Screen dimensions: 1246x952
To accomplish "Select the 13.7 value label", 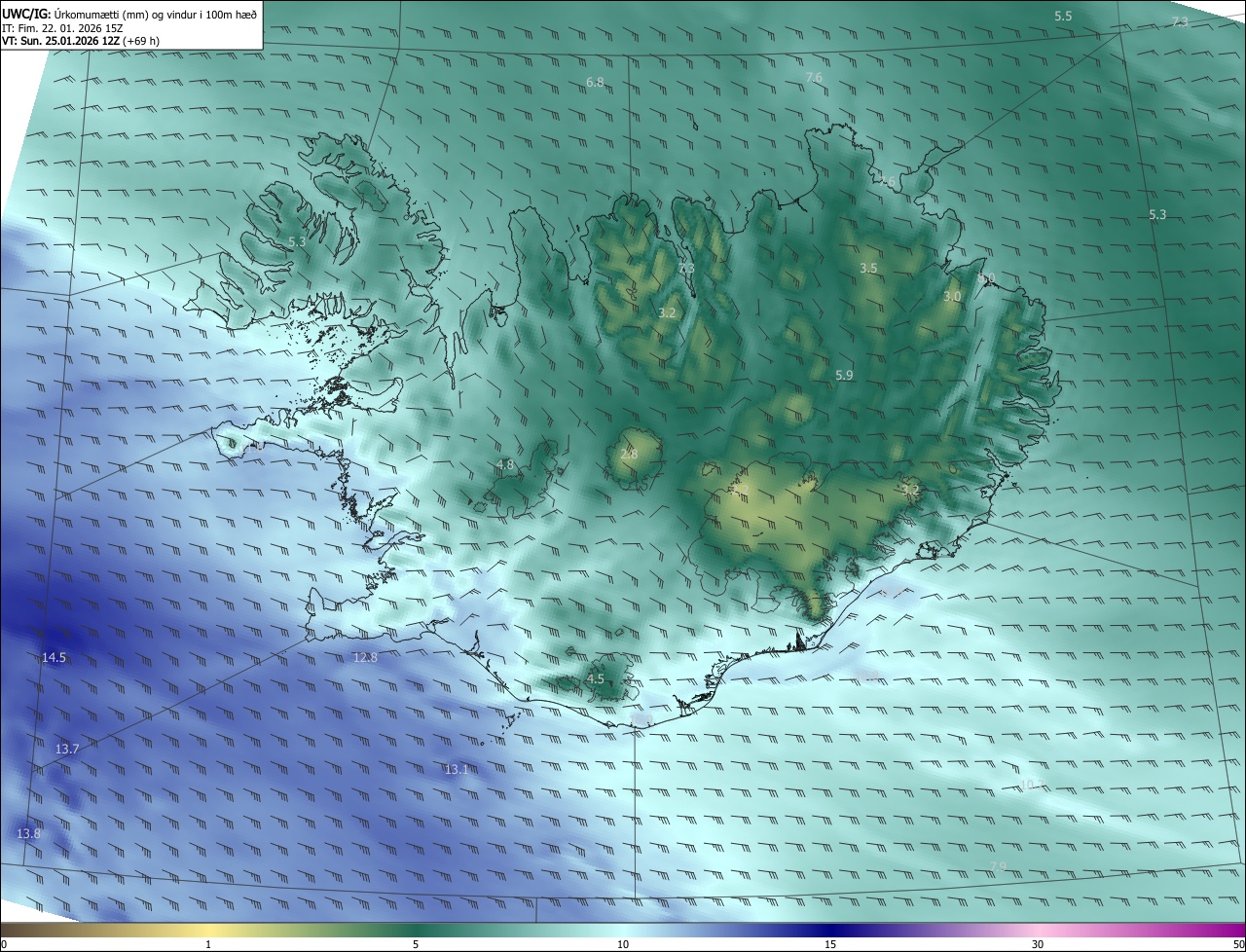I will pos(66,749).
